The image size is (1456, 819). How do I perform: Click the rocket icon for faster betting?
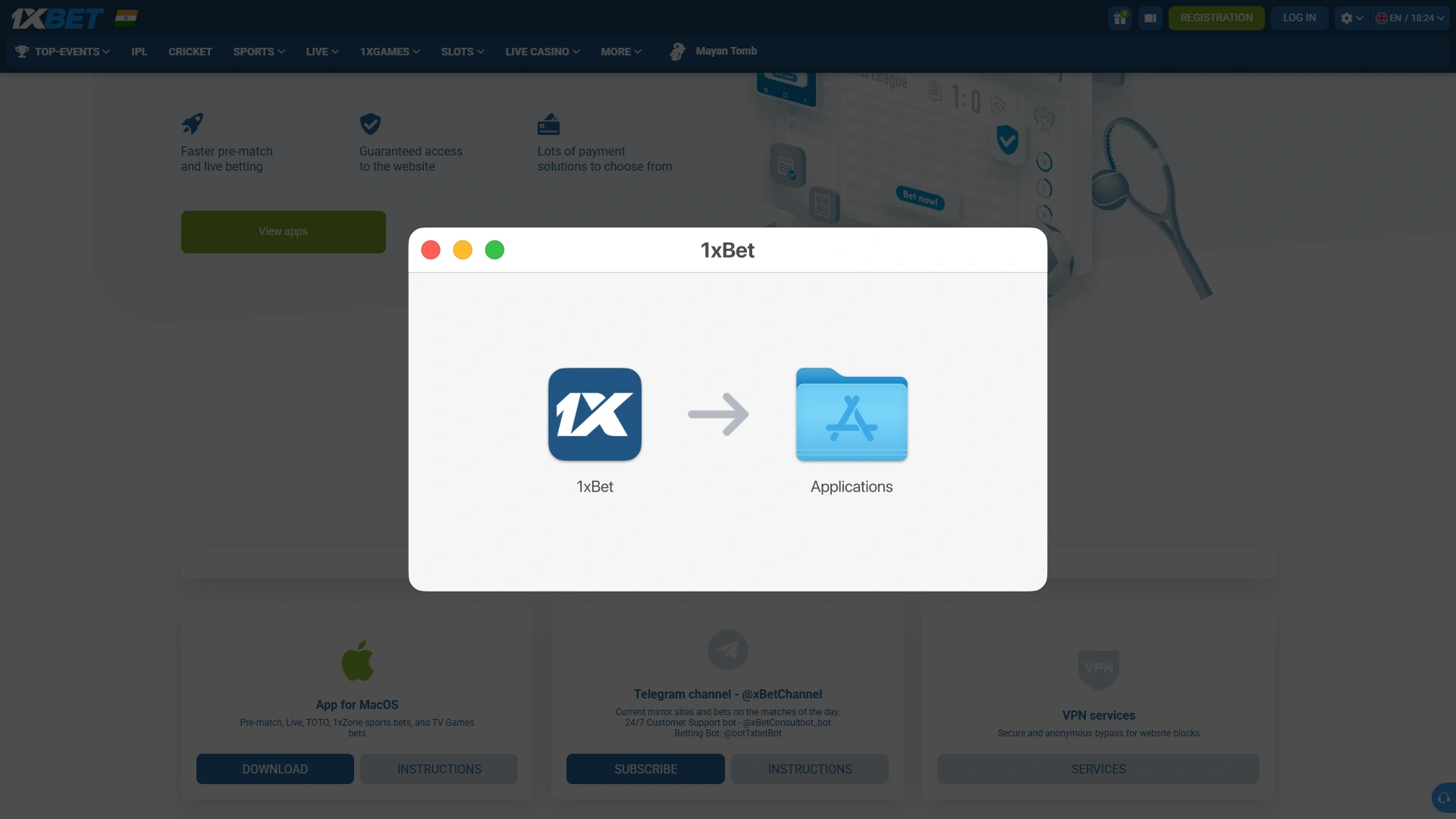[192, 124]
